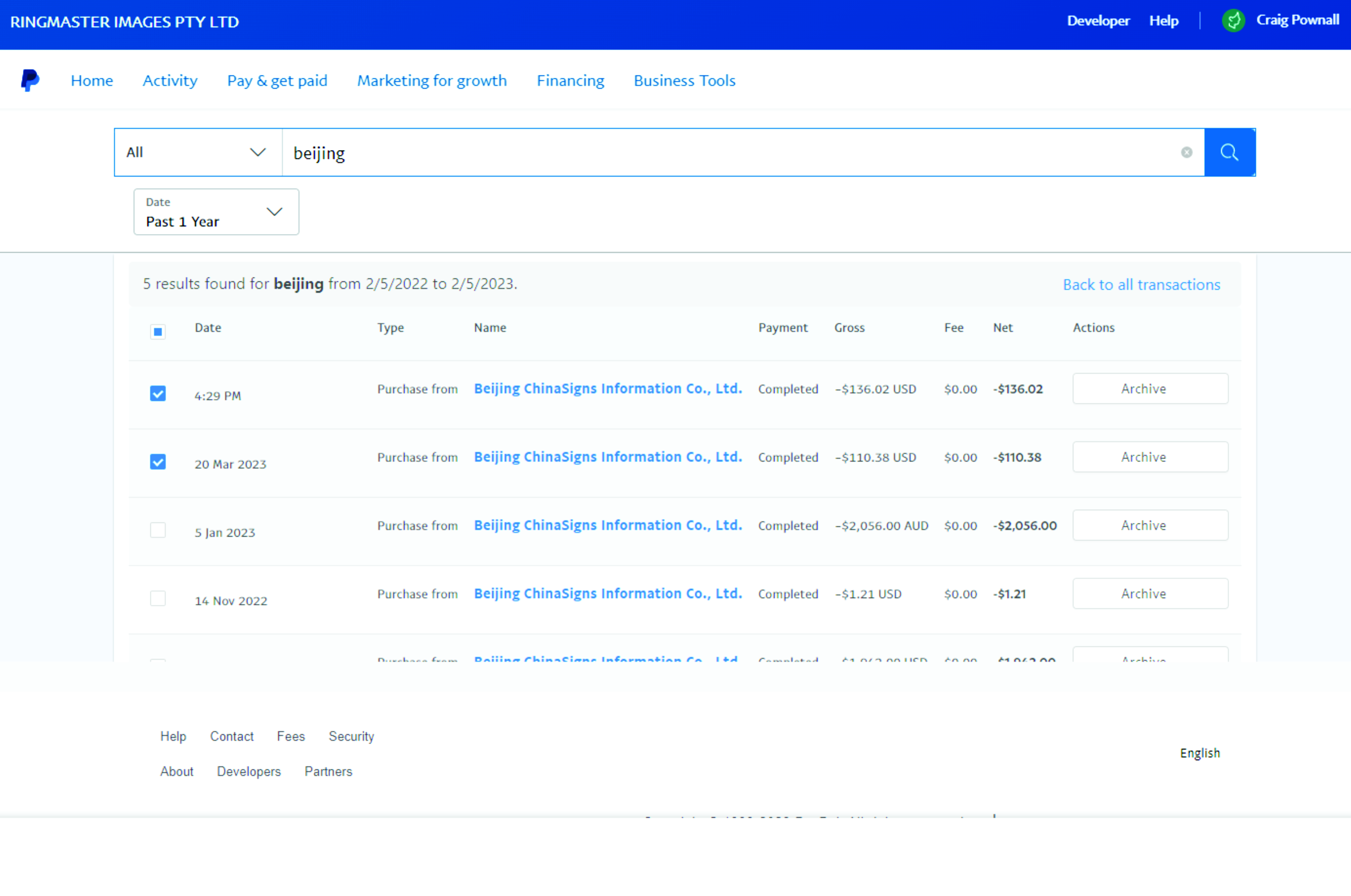The height and width of the screenshot is (896, 1351).
Task: Open the Fees footer link
Action: pos(291,736)
